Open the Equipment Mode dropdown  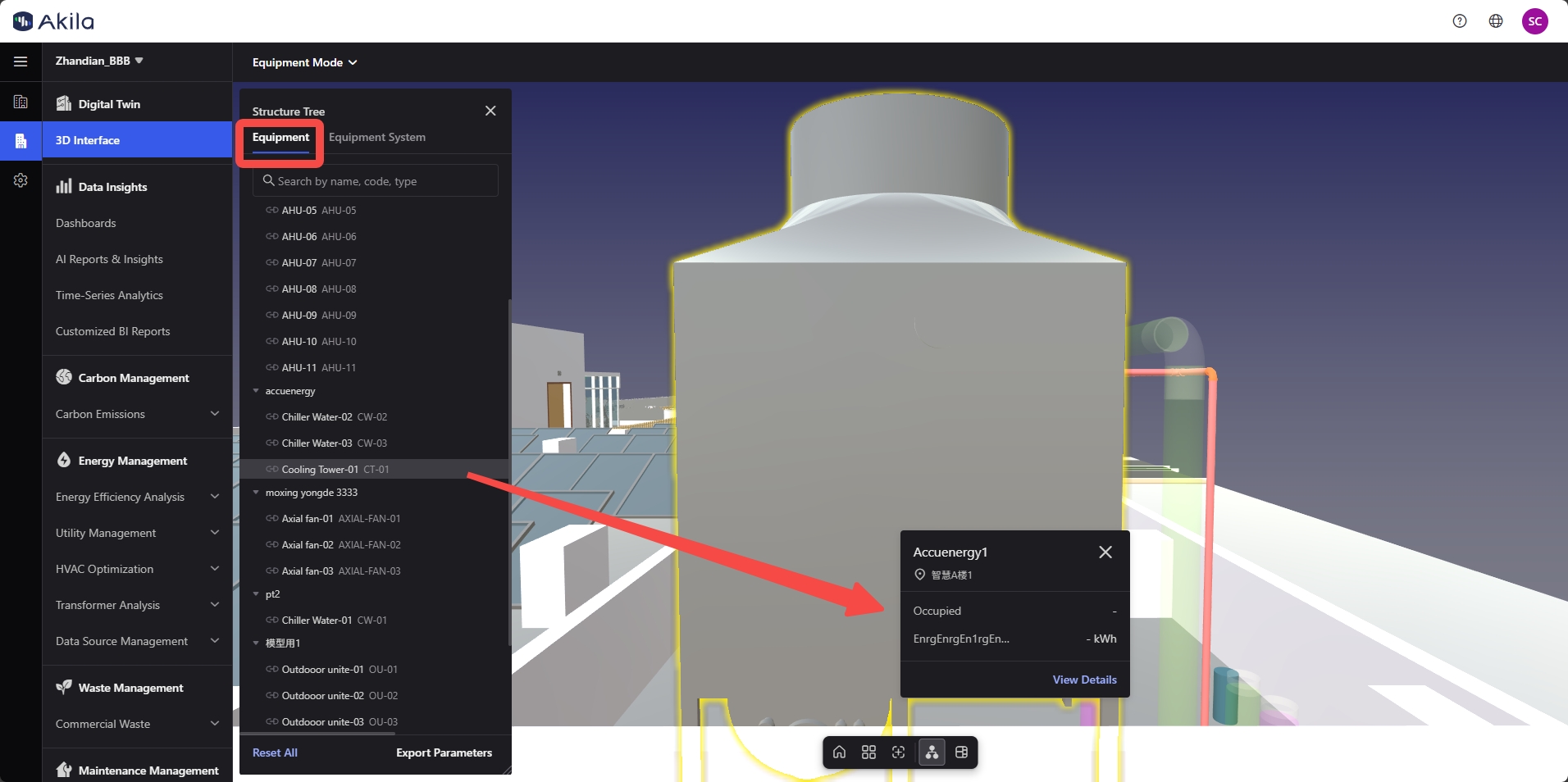304,62
